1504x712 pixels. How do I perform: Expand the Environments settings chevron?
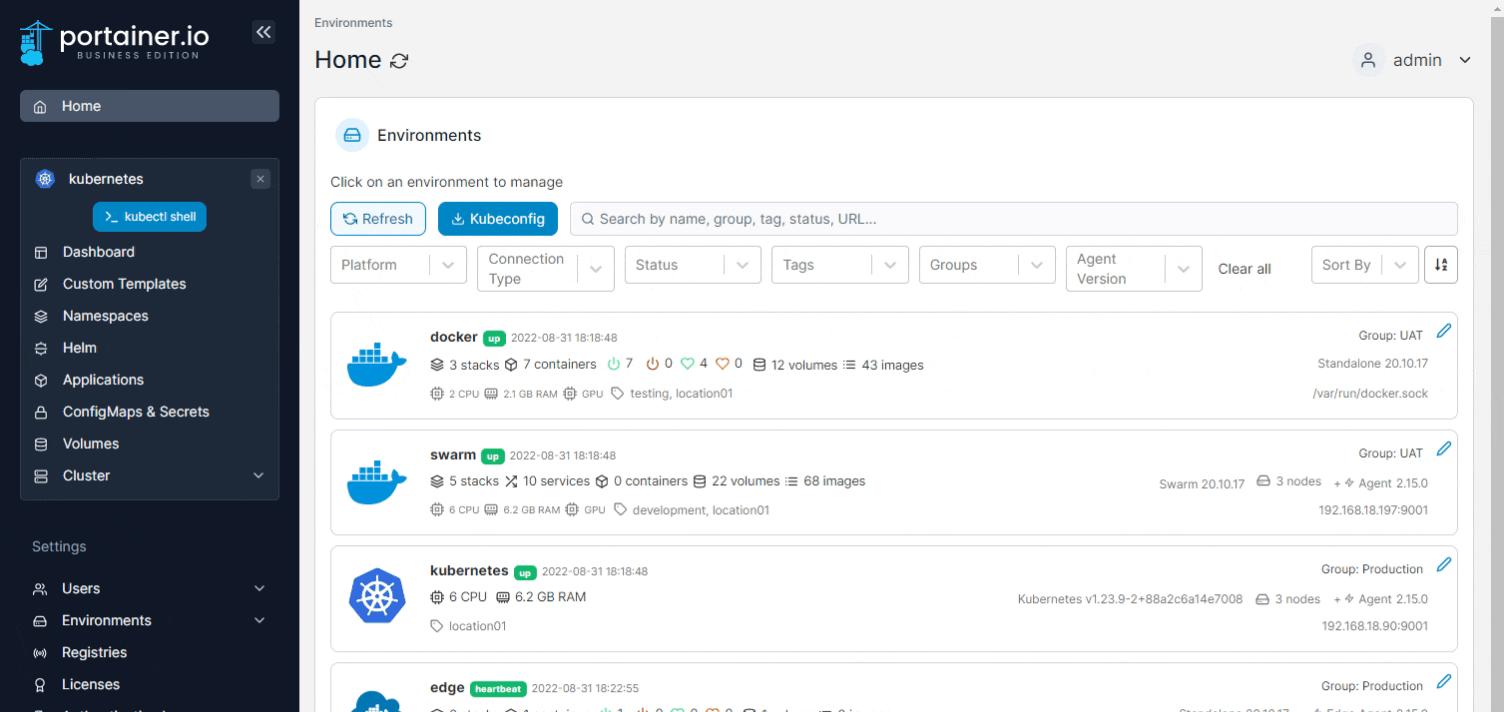click(x=259, y=621)
